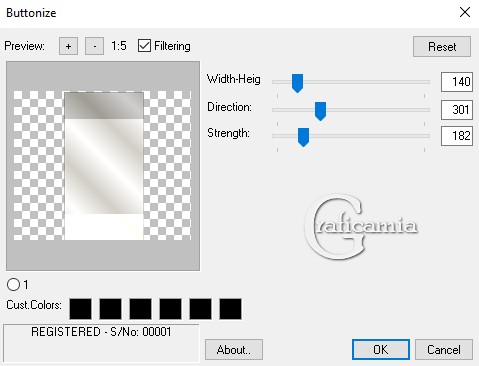
Task: Select radio button labeled 1
Action: pyautogui.click(x=13, y=285)
